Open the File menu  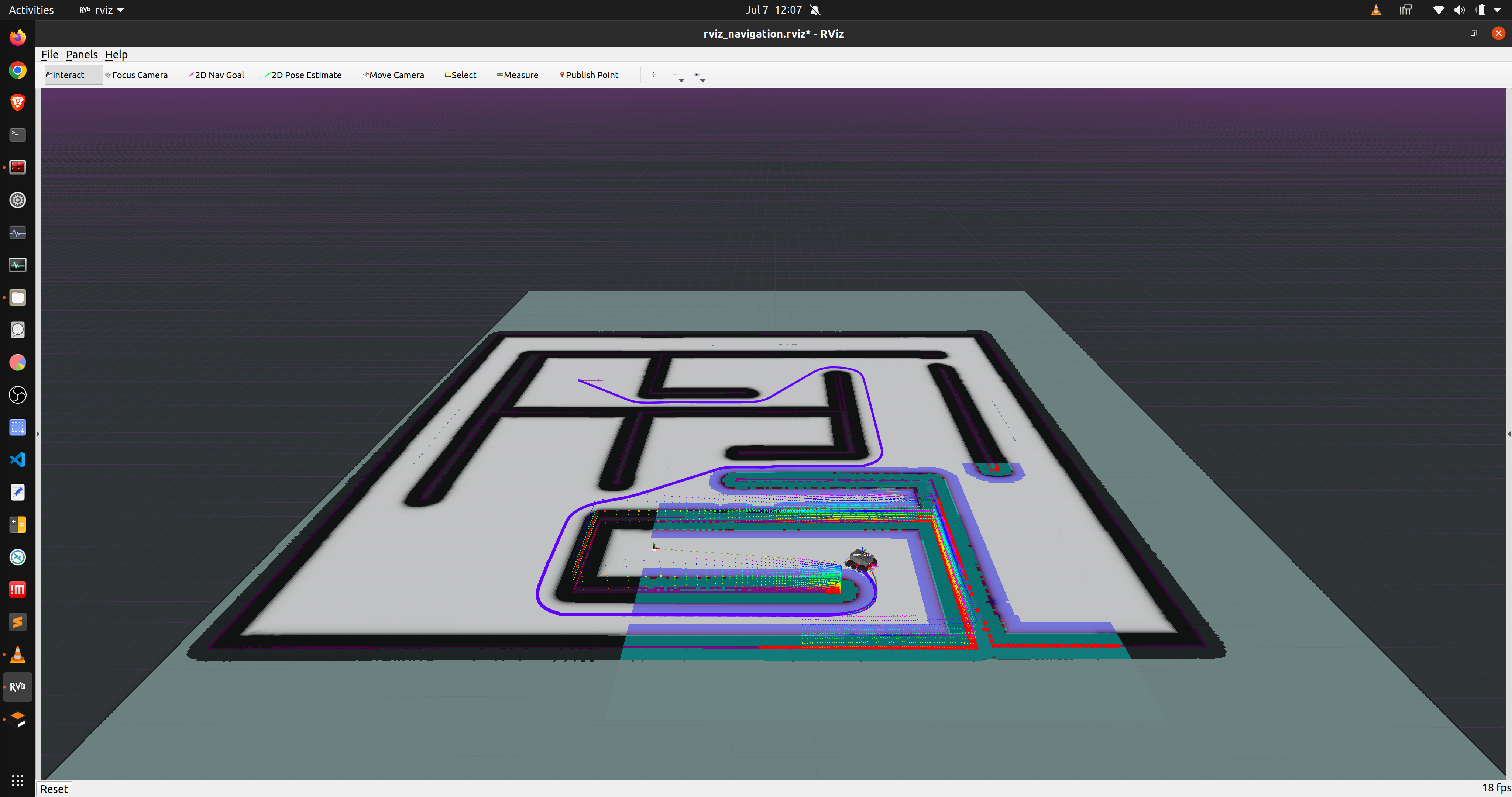tap(49, 55)
